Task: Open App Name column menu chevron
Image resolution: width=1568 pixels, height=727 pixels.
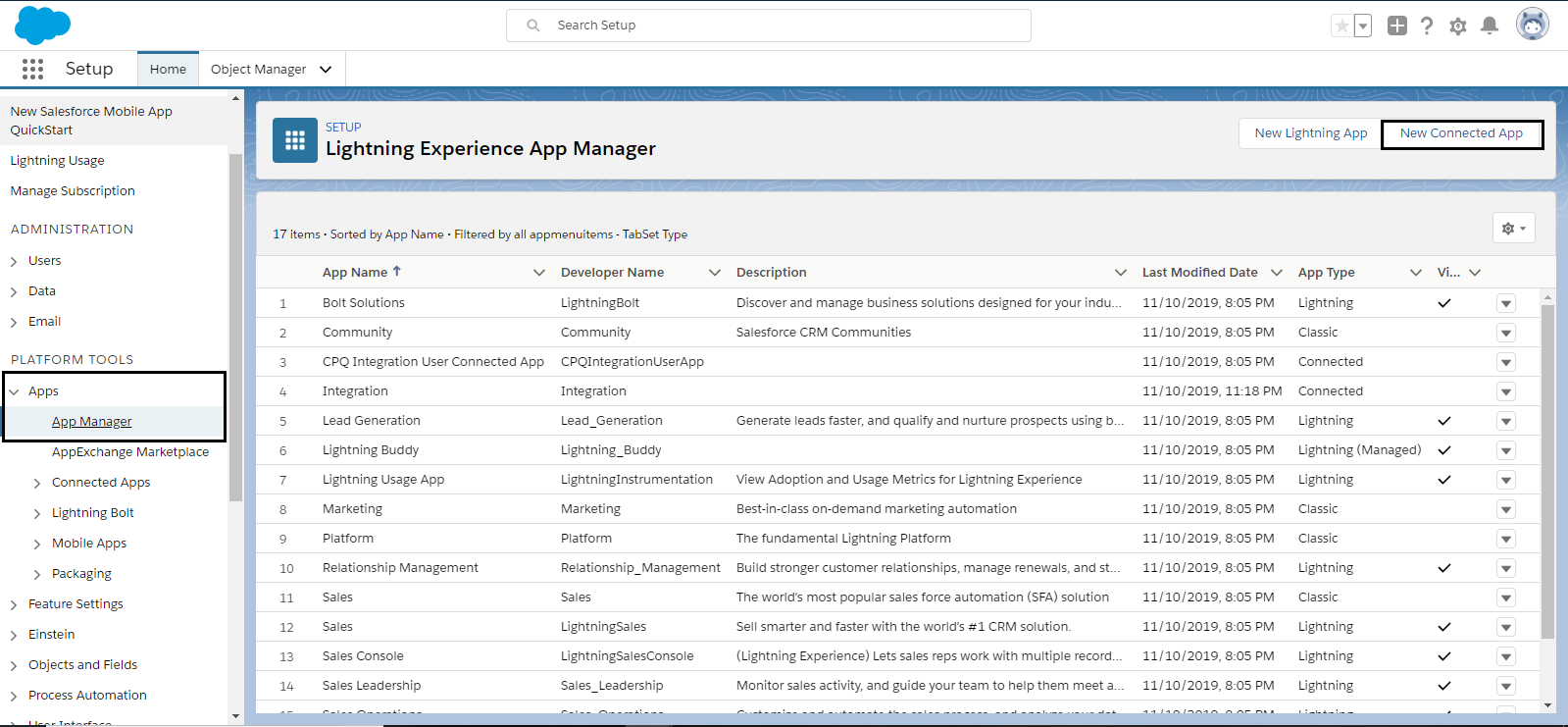Action: pyautogui.click(x=538, y=272)
